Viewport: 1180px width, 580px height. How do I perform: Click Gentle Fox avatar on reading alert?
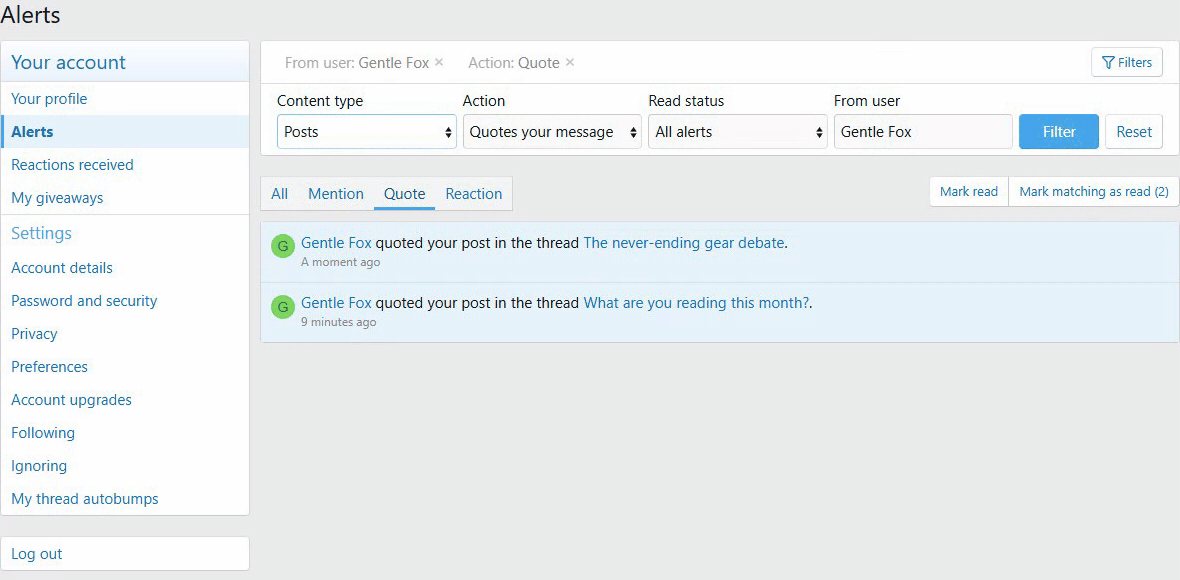click(282, 307)
